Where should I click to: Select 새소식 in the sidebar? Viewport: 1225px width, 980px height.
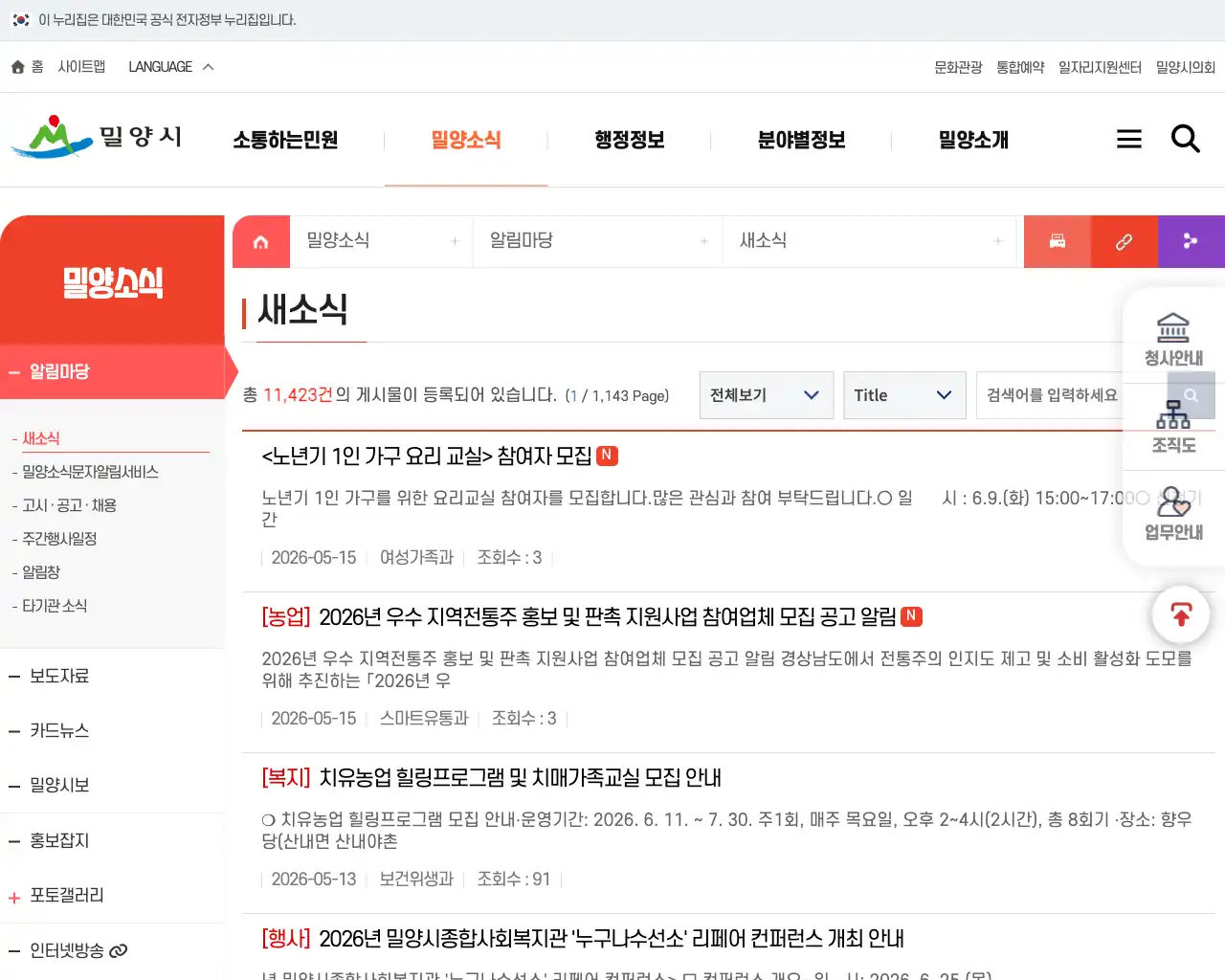point(41,438)
